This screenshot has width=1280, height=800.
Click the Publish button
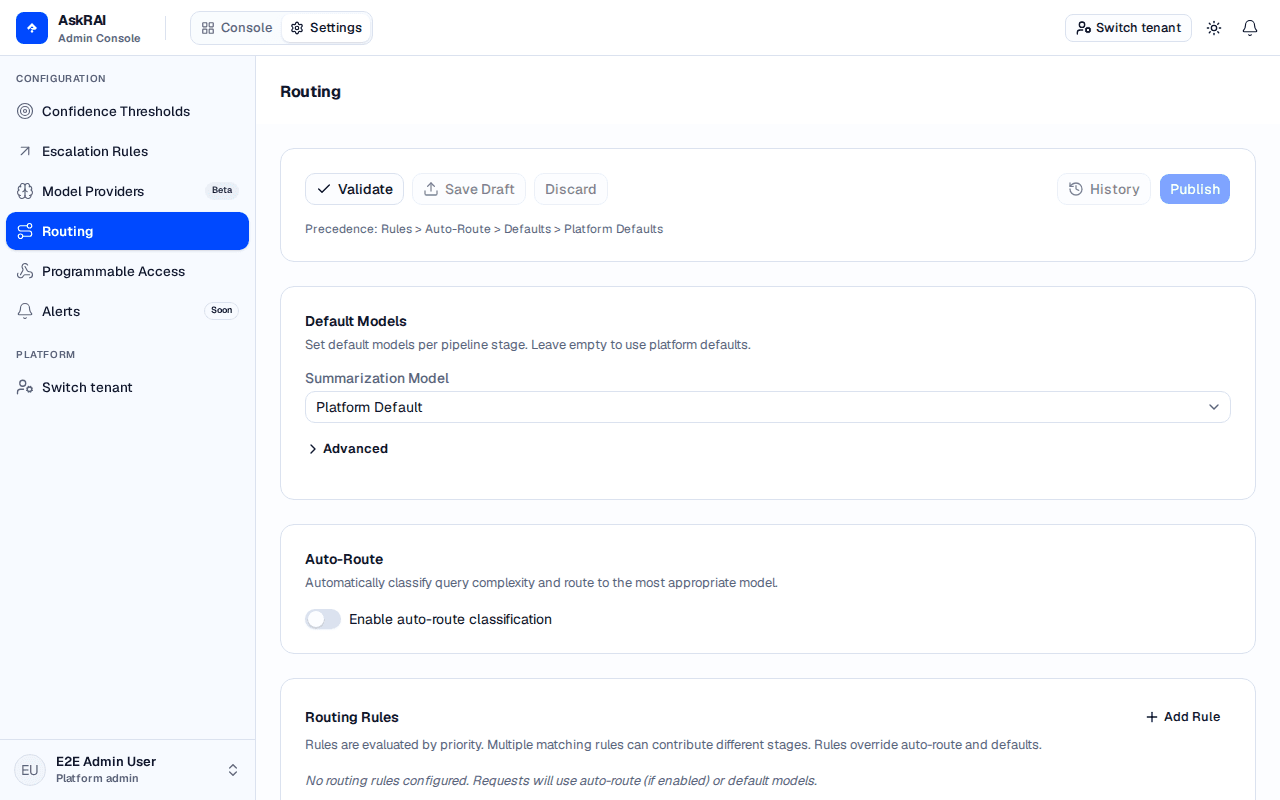1195,189
